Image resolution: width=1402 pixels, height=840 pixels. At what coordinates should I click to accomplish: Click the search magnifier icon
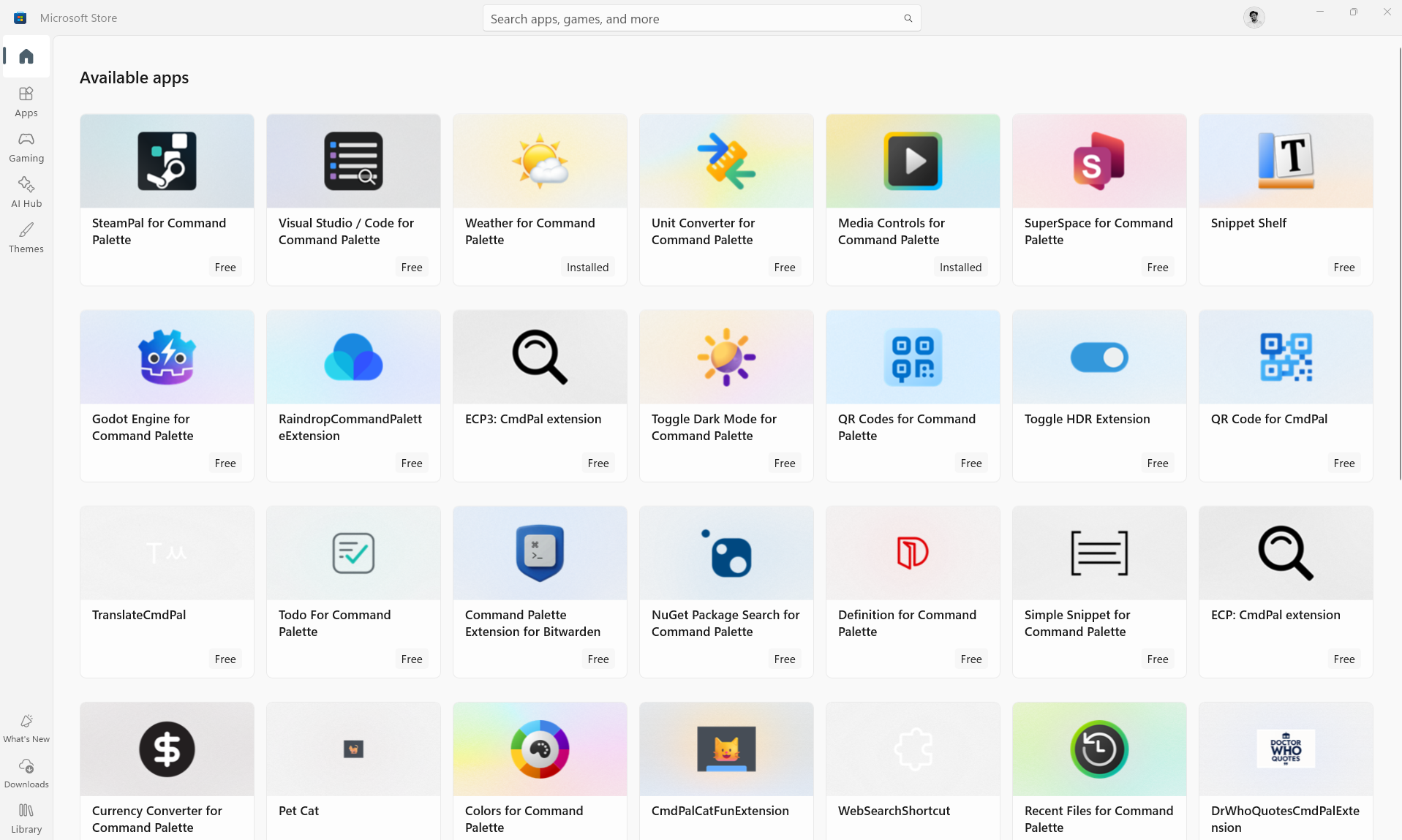point(907,18)
